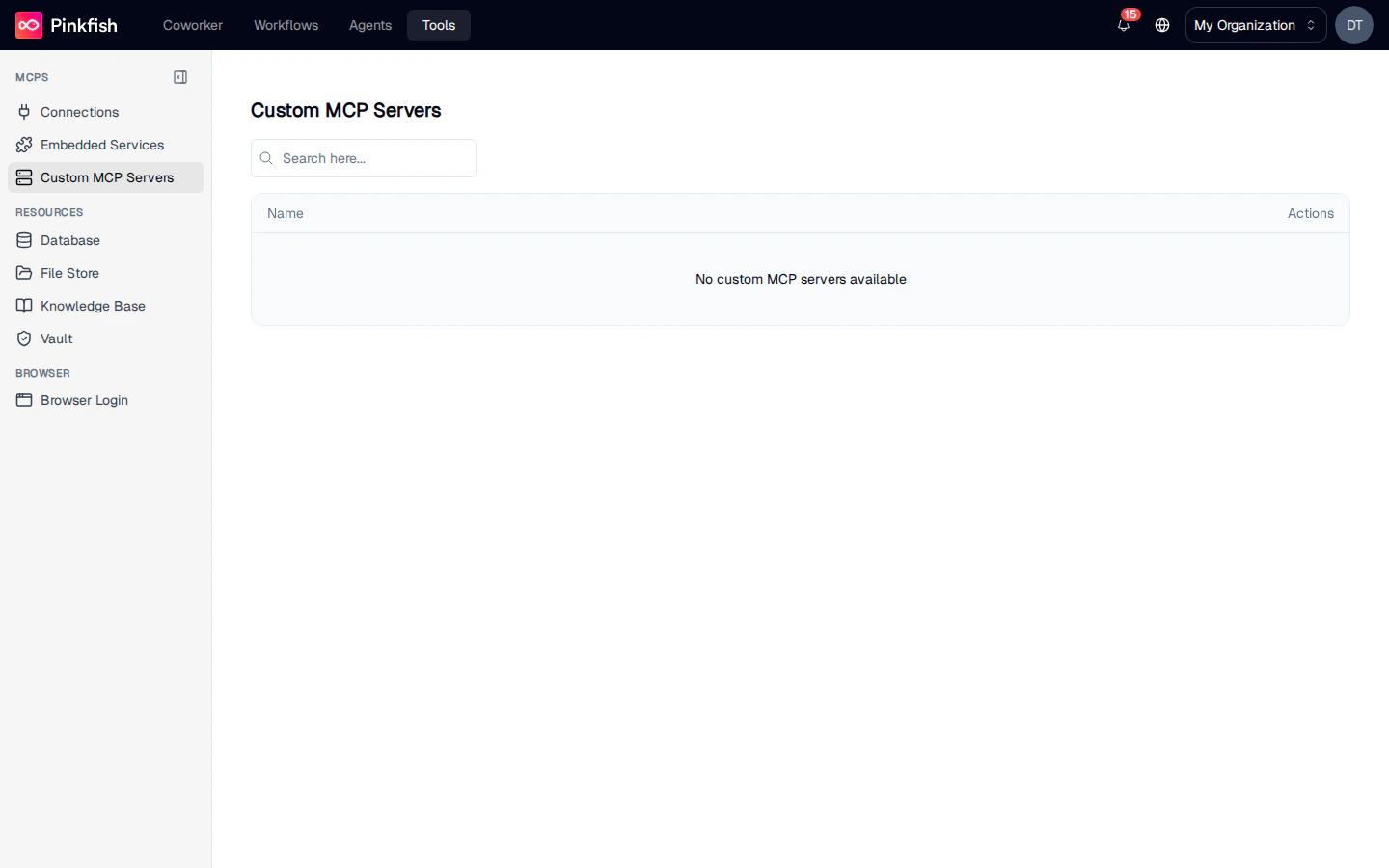Select Custom MCP Servers in sidebar
Viewport: 1389px width, 868px height.
click(x=105, y=177)
